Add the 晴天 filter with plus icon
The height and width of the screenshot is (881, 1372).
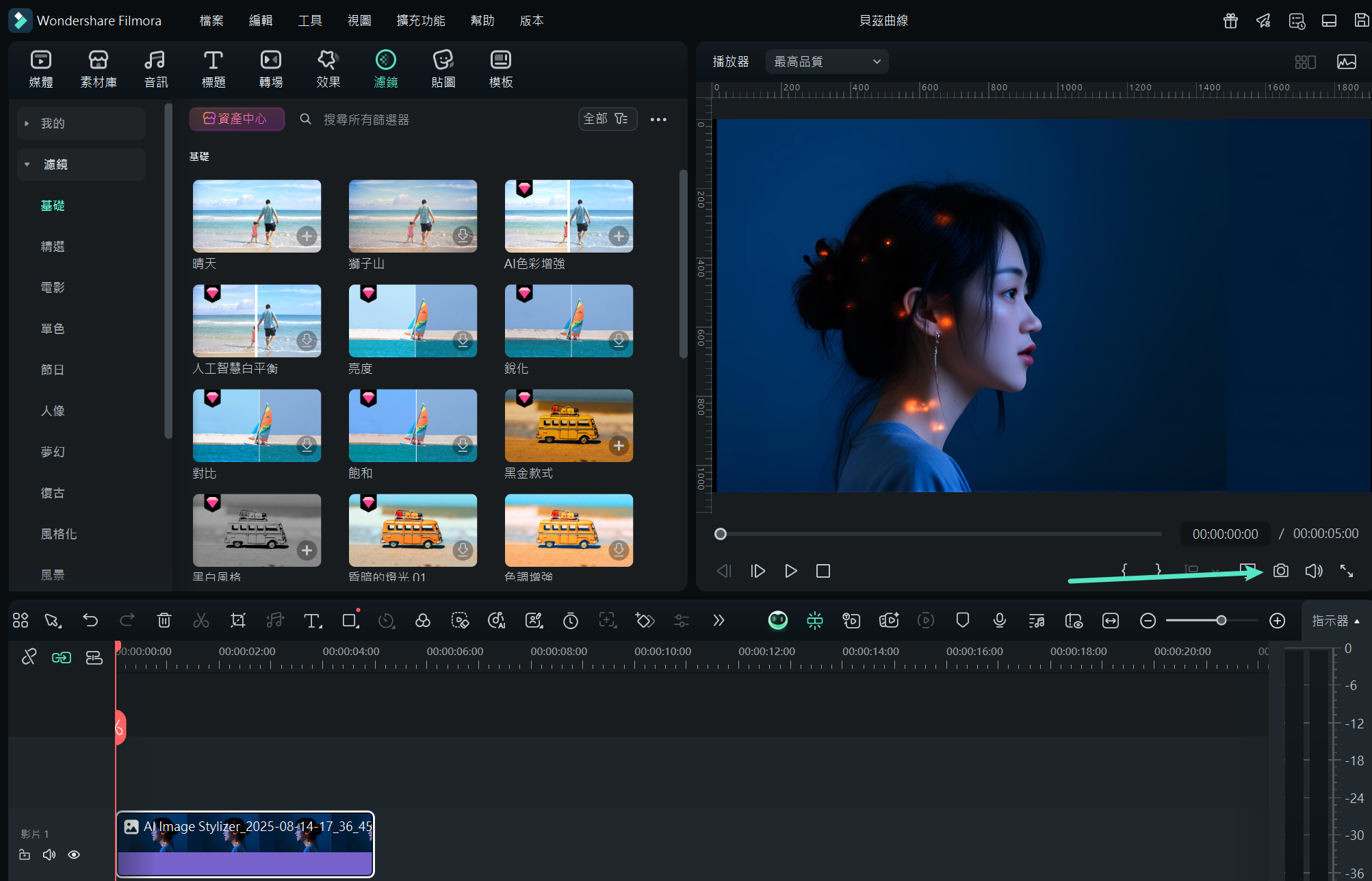(307, 236)
